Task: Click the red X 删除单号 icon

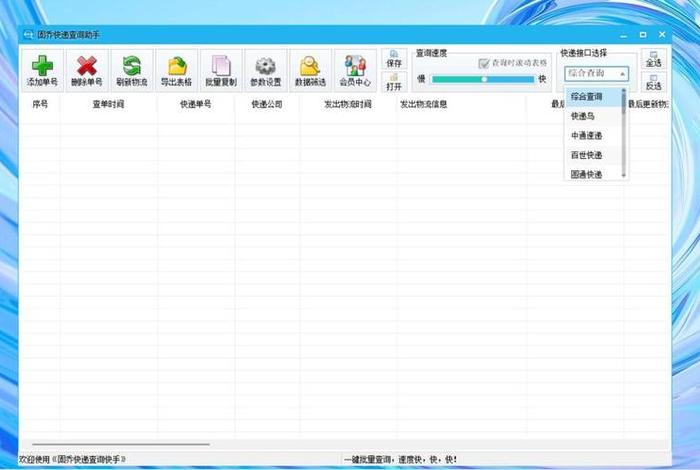Action: tap(87, 71)
